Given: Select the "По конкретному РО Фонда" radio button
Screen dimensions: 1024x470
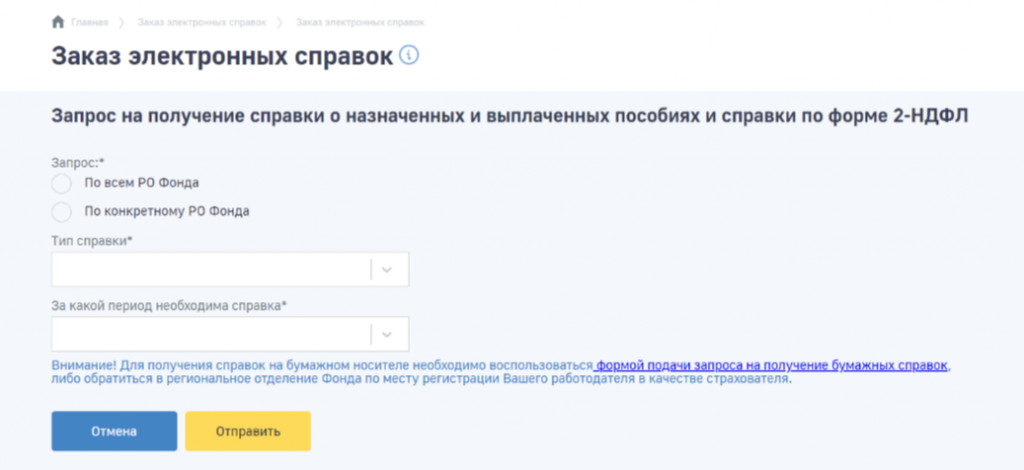Looking at the screenshot, I should (x=62, y=211).
